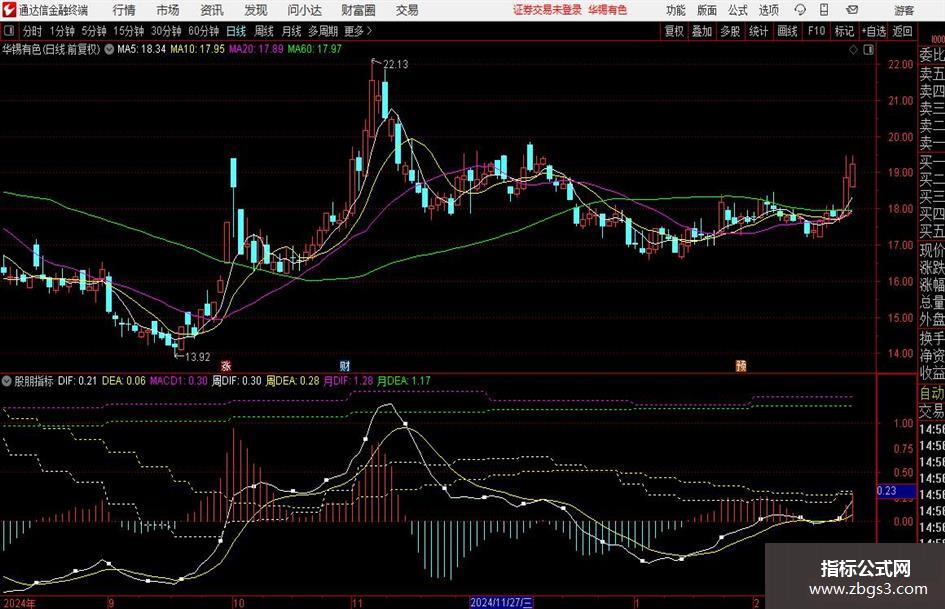This screenshot has width=945, height=609.
Task: Click the 2024年 time axis label
Action: click(x=19, y=603)
